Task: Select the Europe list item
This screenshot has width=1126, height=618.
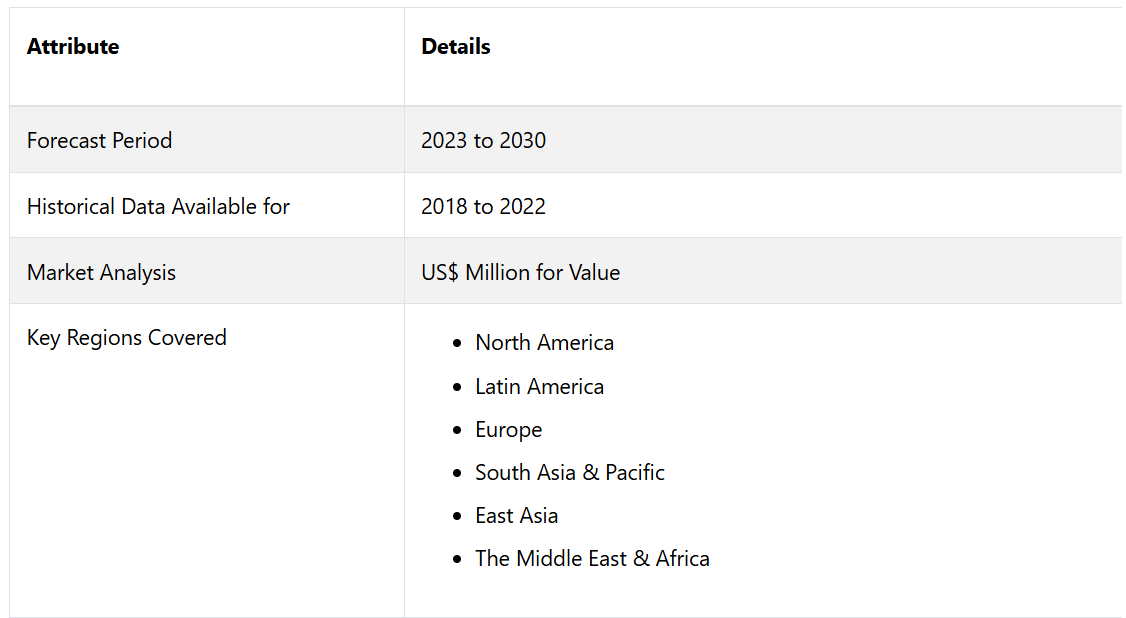Action: (x=508, y=430)
